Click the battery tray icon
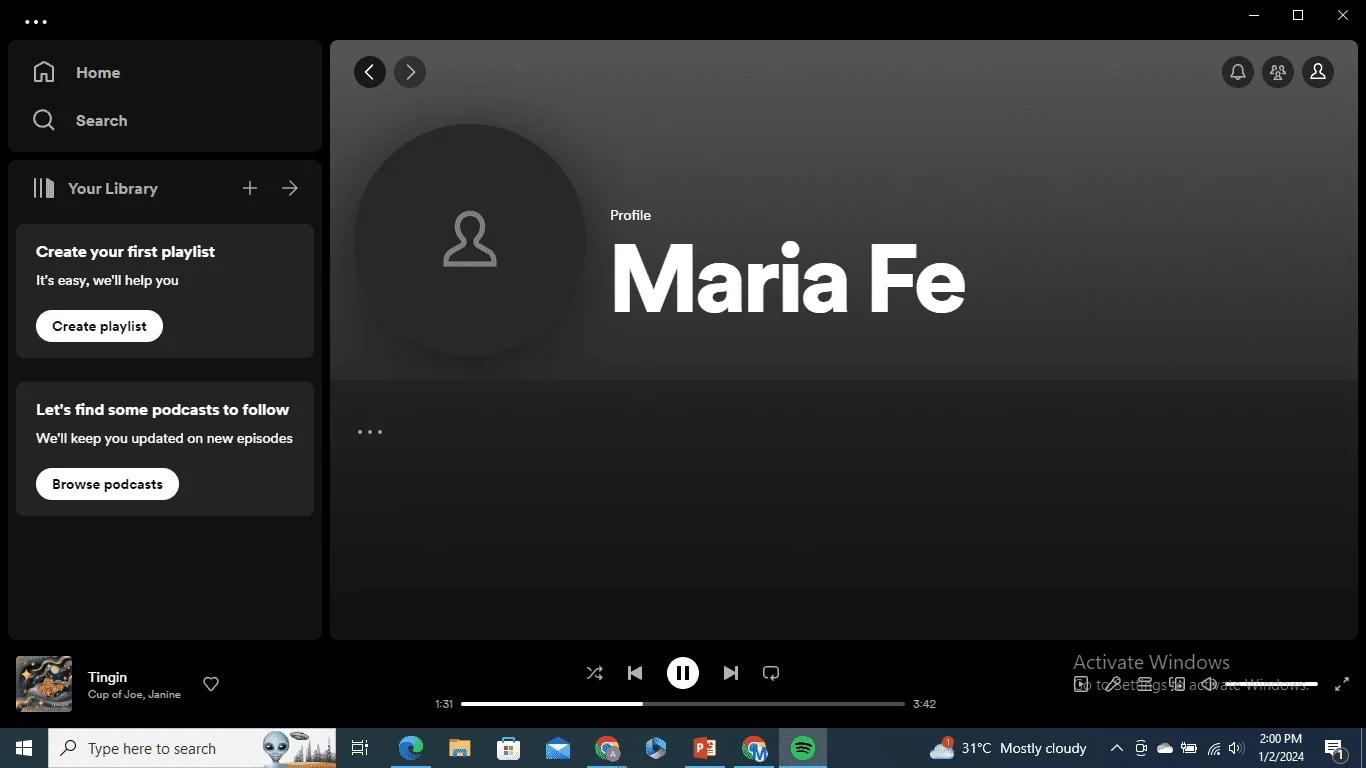 (1189, 748)
